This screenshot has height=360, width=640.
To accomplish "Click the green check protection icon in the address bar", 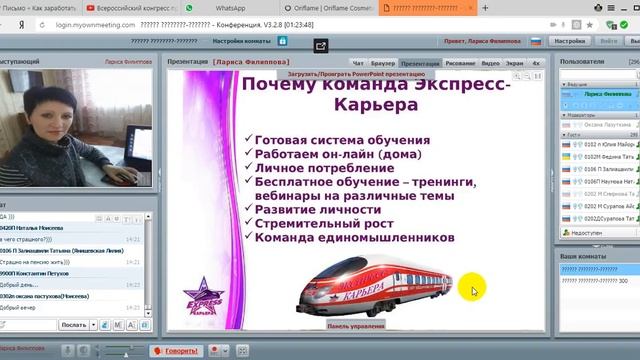I will (624, 25).
